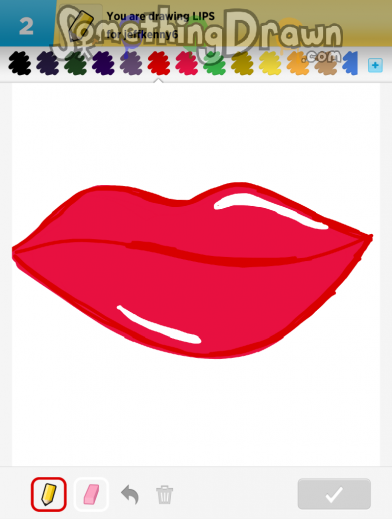Switch to the pink eraser tool

[x=91, y=494]
